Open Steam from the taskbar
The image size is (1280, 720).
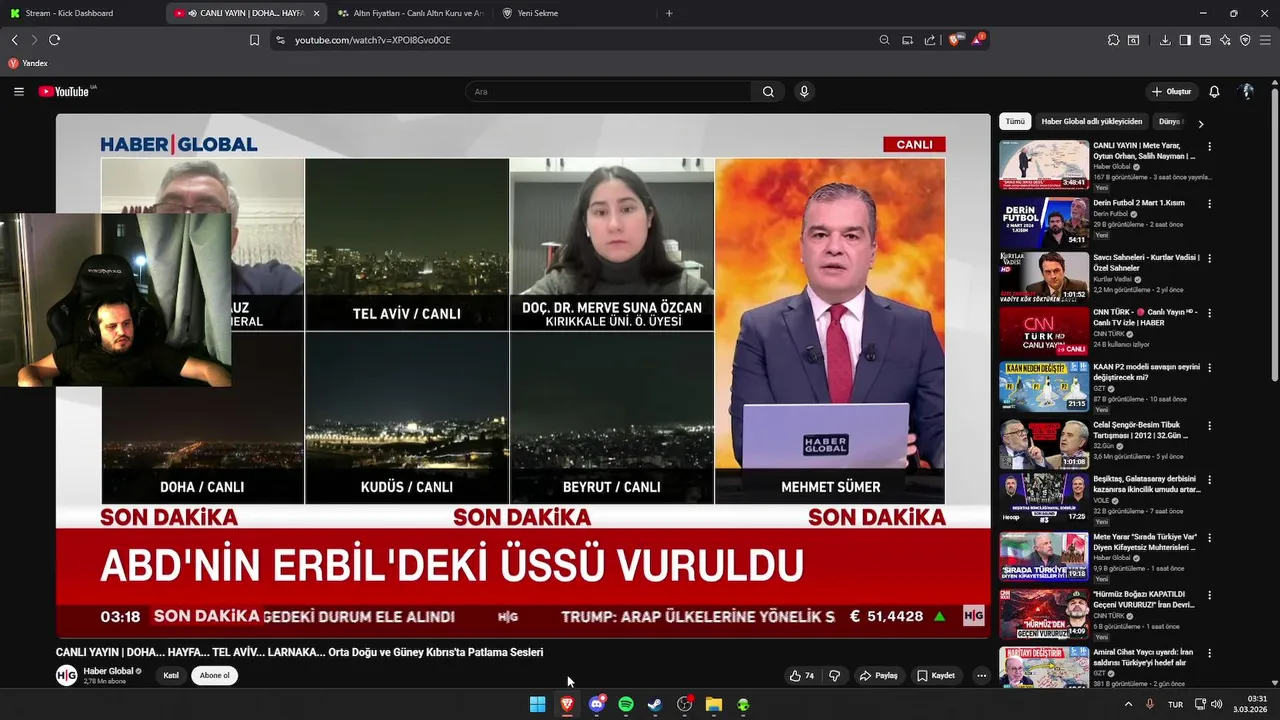pos(655,704)
